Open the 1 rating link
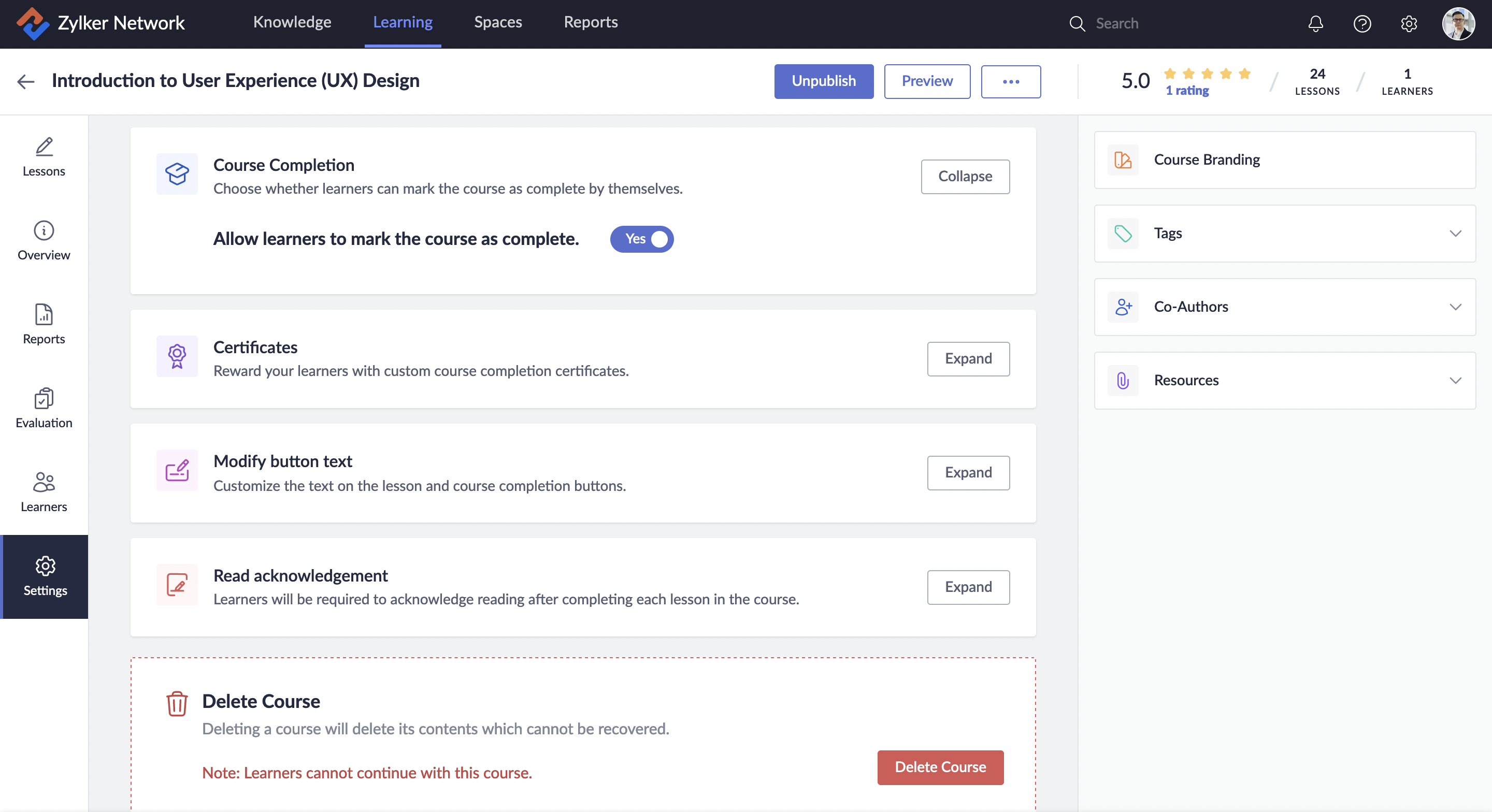 (x=1187, y=91)
